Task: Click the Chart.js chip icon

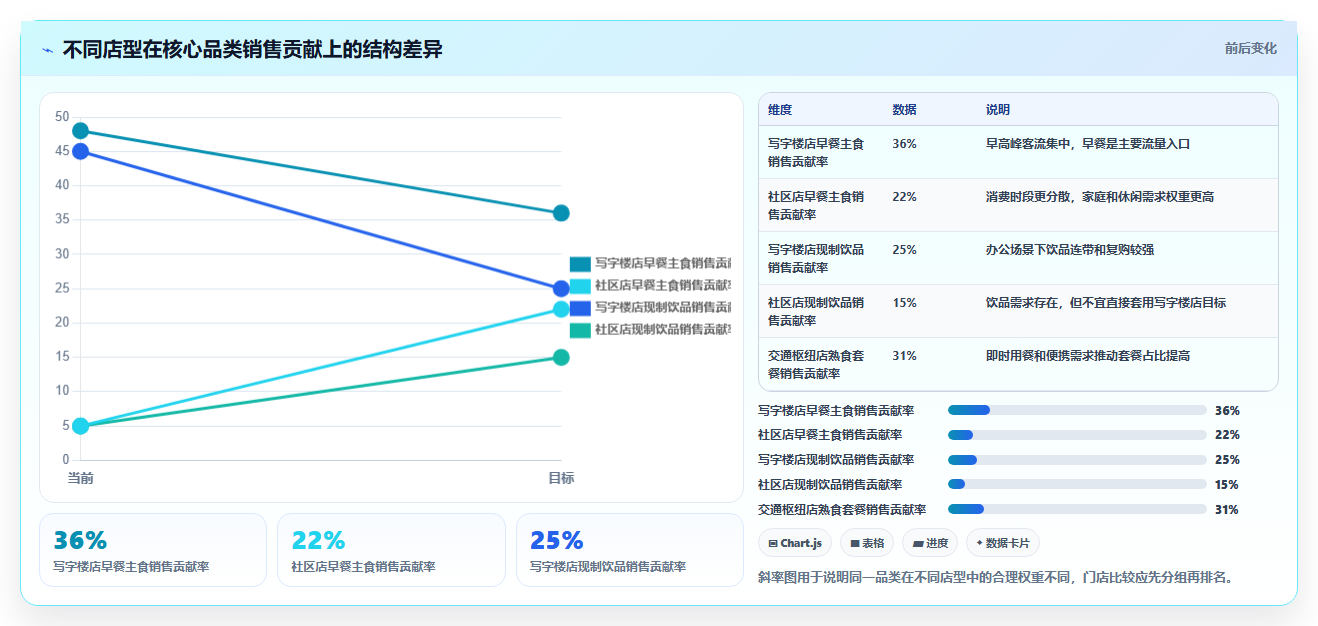Action: (773, 543)
